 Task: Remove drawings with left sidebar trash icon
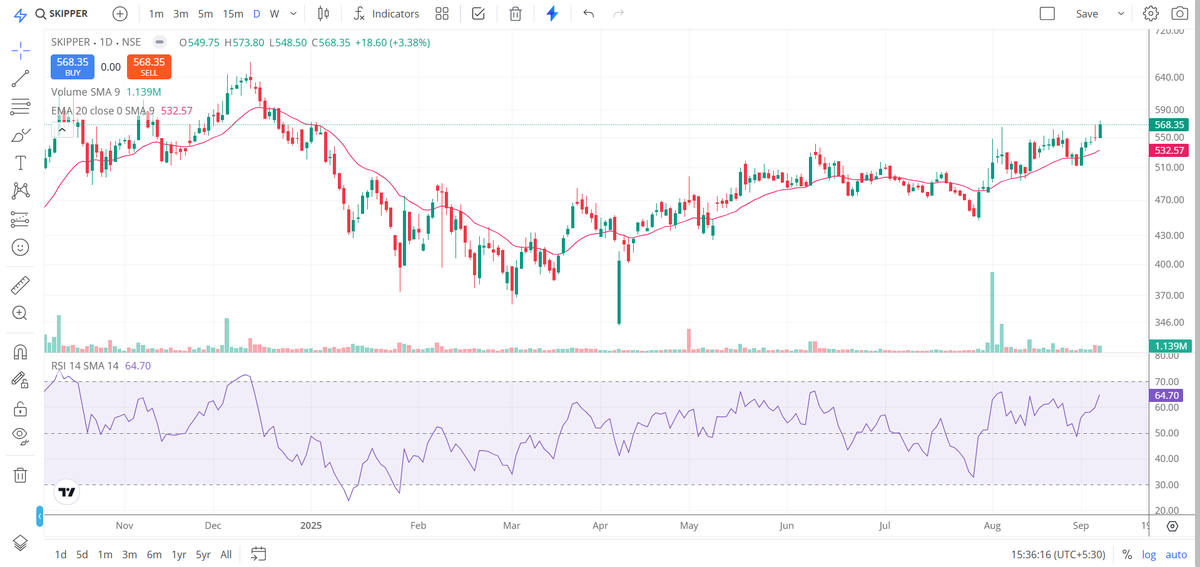point(20,475)
